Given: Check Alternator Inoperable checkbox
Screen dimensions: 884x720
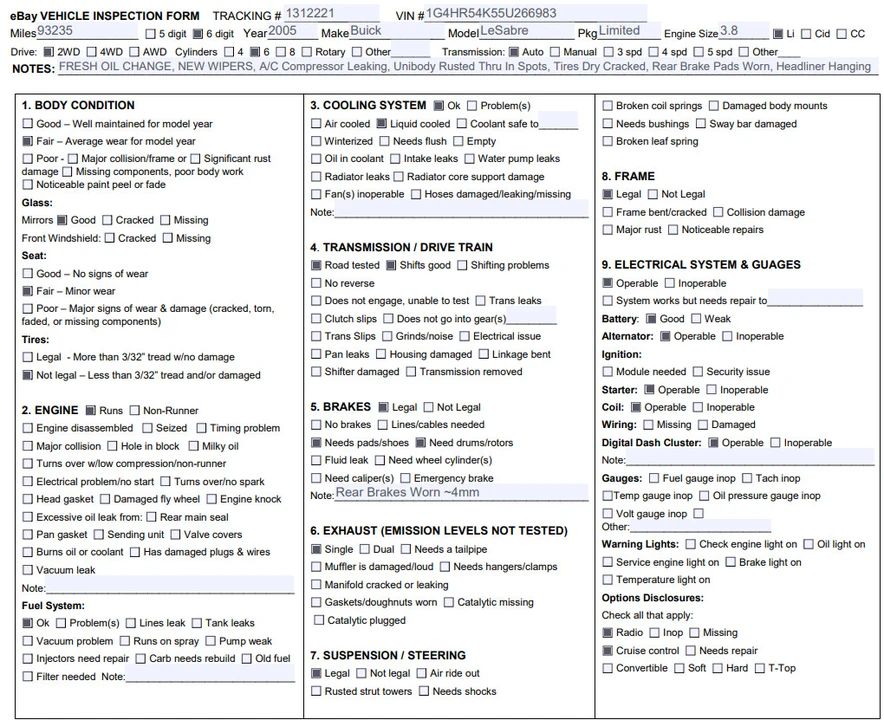Looking at the screenshot, I should pos(727,336).
